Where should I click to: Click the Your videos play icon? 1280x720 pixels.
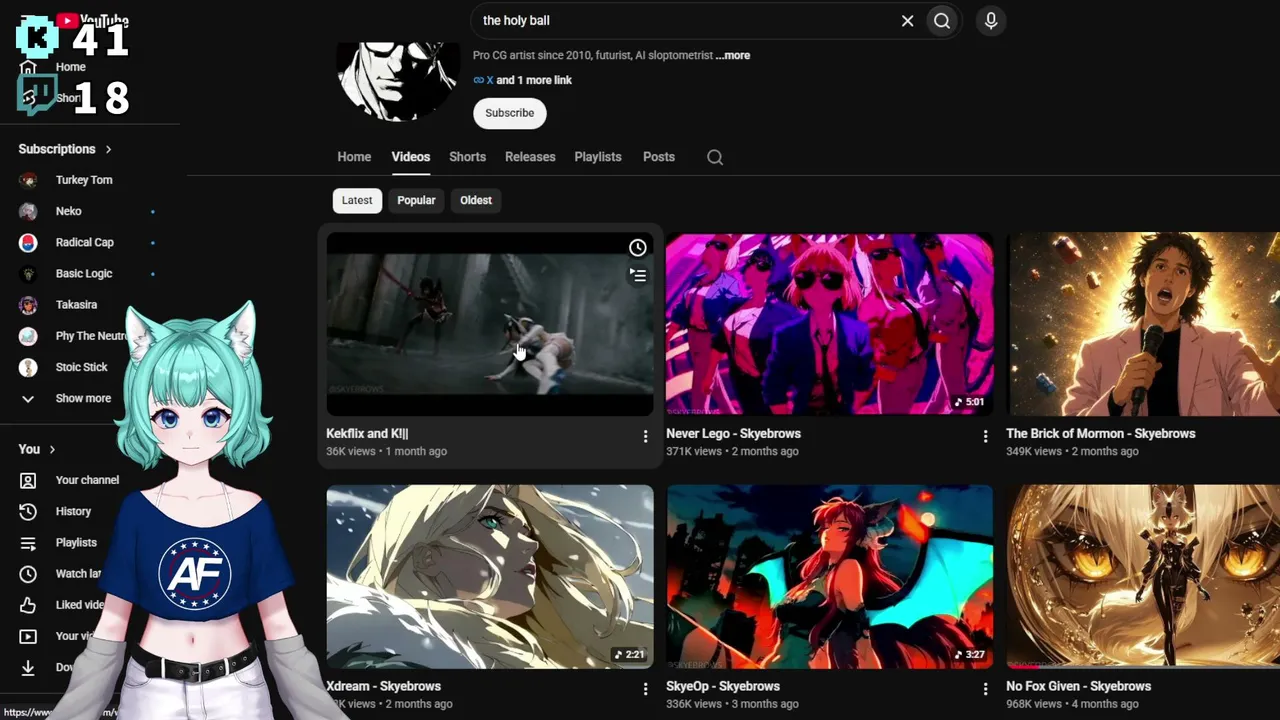point(28,636)
